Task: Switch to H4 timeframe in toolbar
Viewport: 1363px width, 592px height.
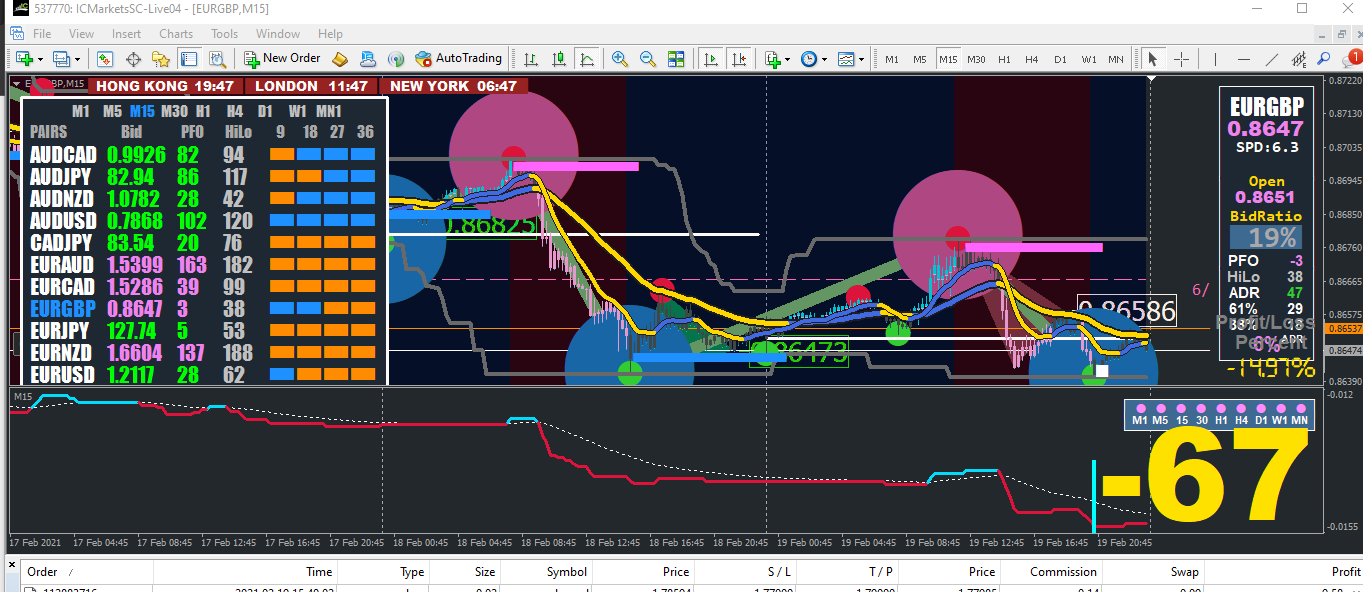Action: 1032,59
